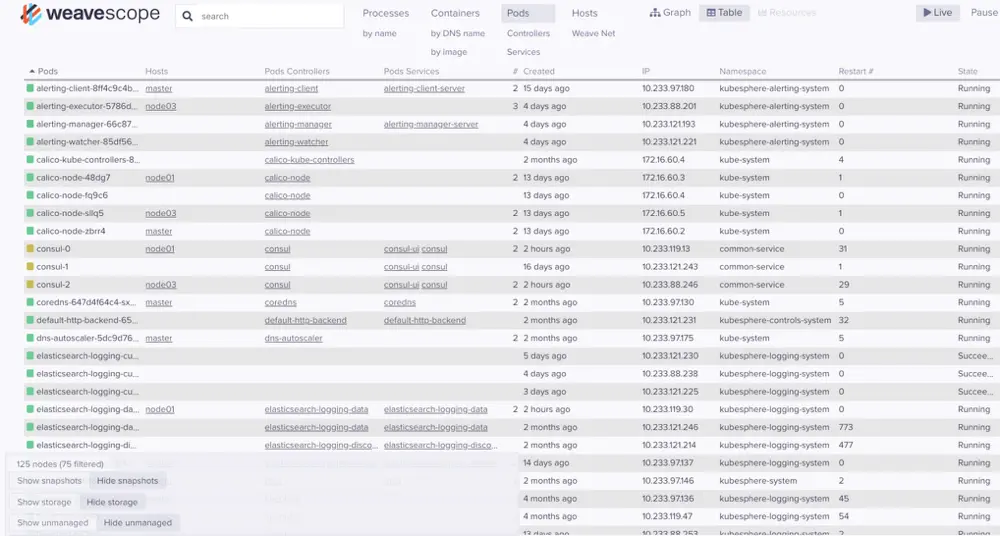
Task: Switch to Graph view
Action: 670,13
